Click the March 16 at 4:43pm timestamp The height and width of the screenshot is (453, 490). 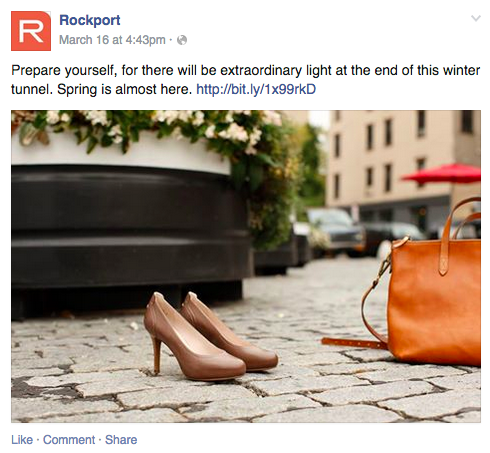pyautogui.click(x=112, y=40)
